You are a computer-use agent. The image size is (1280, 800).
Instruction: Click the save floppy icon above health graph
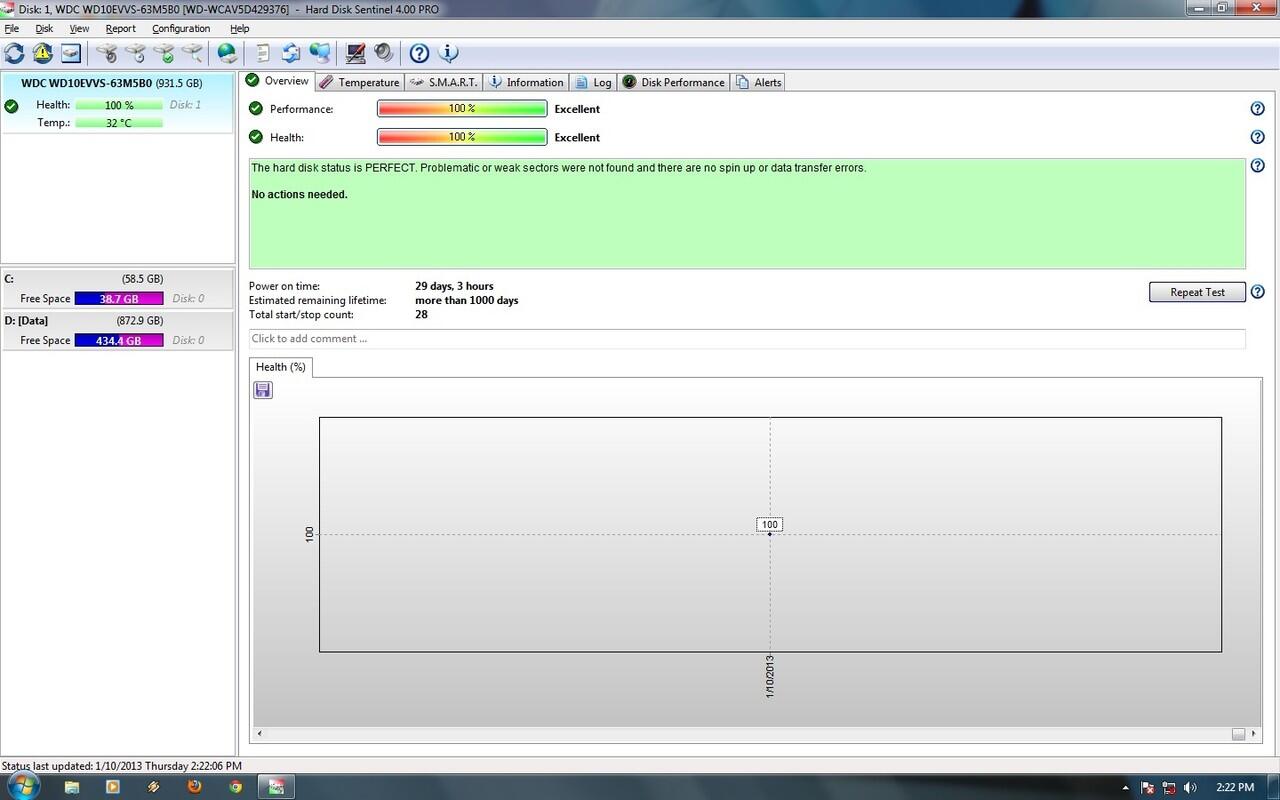coord(263,390)
